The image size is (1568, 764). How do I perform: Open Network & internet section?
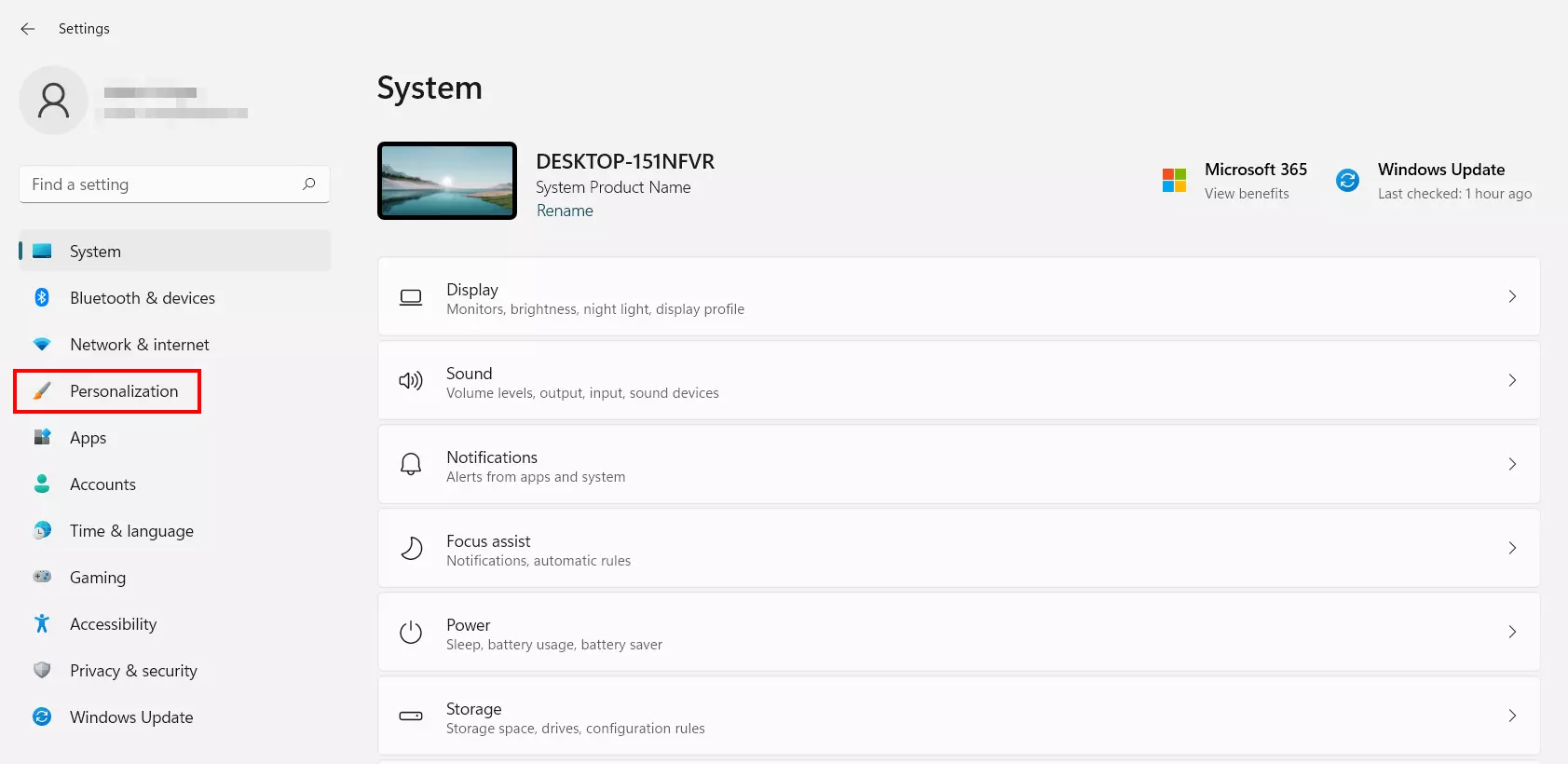(x=174, y=344)
